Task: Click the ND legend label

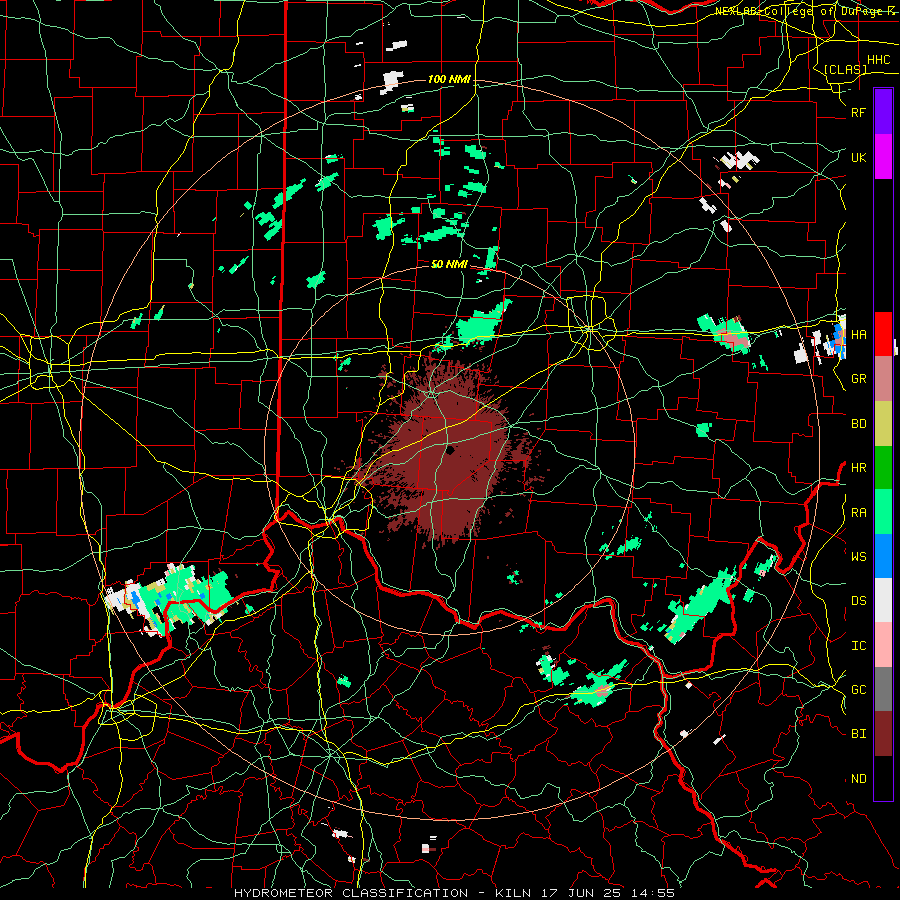Action: coord(858,779)
